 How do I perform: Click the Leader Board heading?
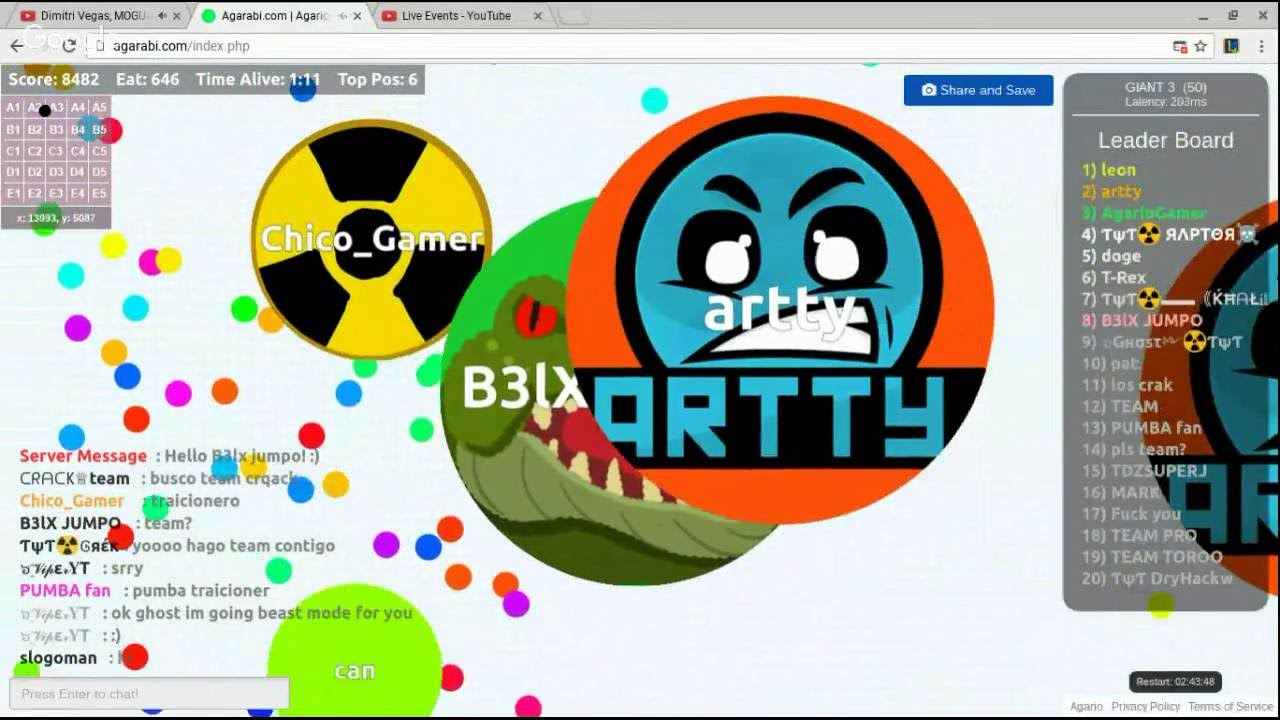pos(1166,140)
